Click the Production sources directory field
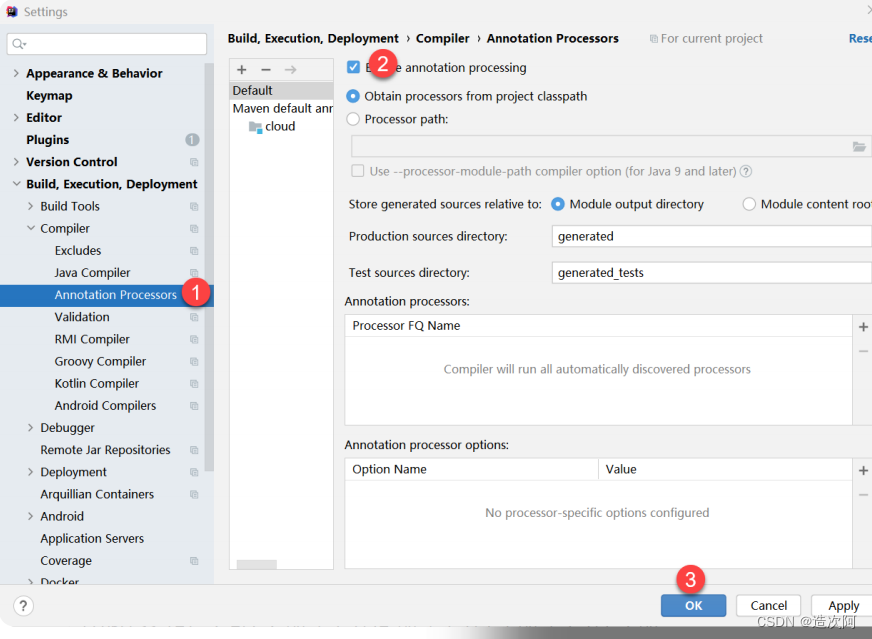 coord(711,236)
